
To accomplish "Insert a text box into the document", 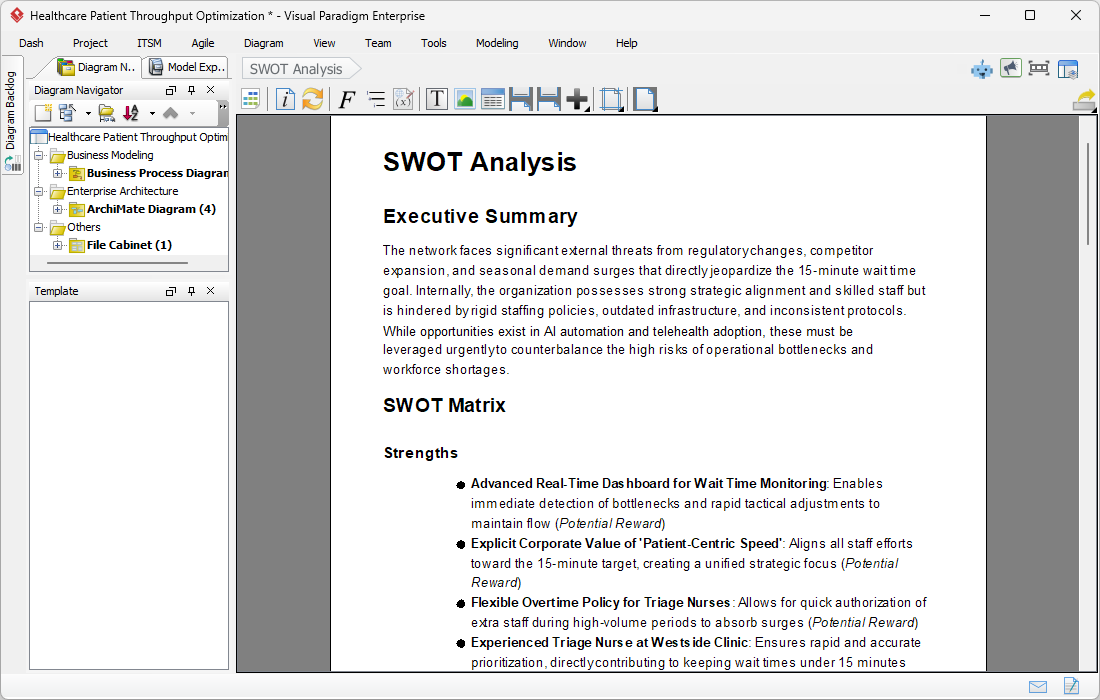I will pos(436,99).
